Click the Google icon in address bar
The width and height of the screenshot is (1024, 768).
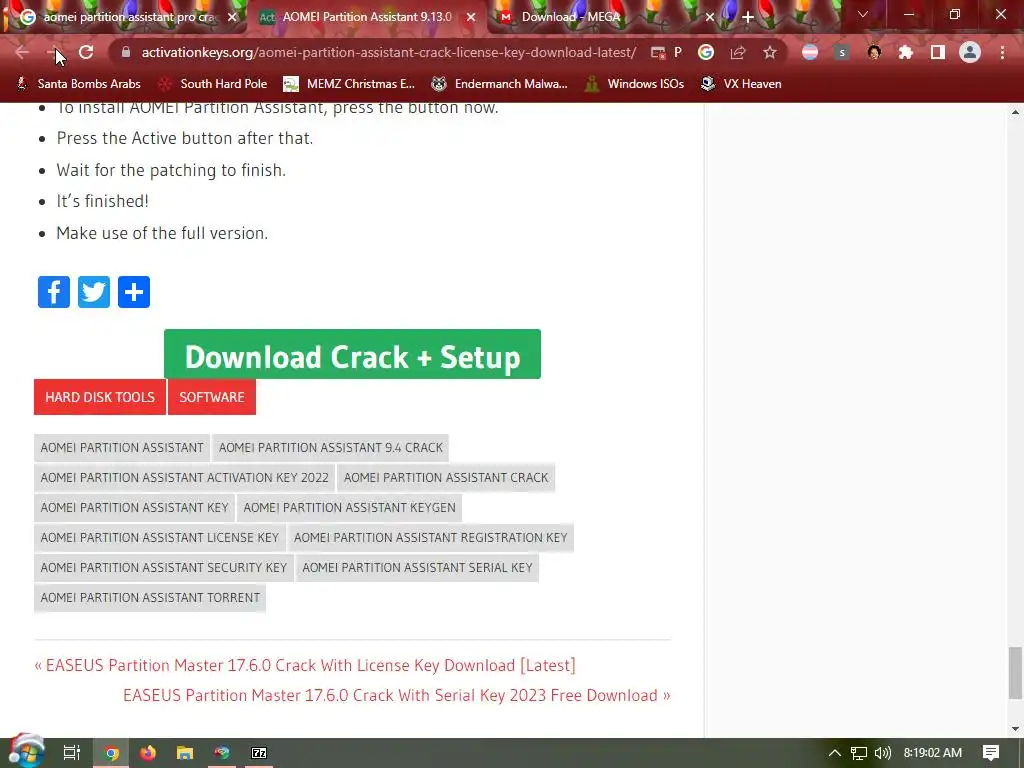point(706,52)
